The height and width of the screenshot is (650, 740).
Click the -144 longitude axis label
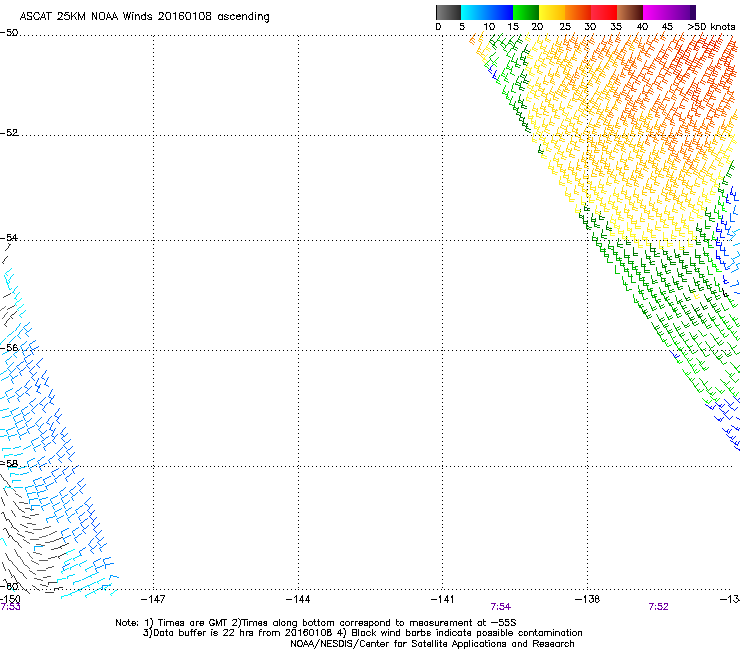[x=298, y=599]
